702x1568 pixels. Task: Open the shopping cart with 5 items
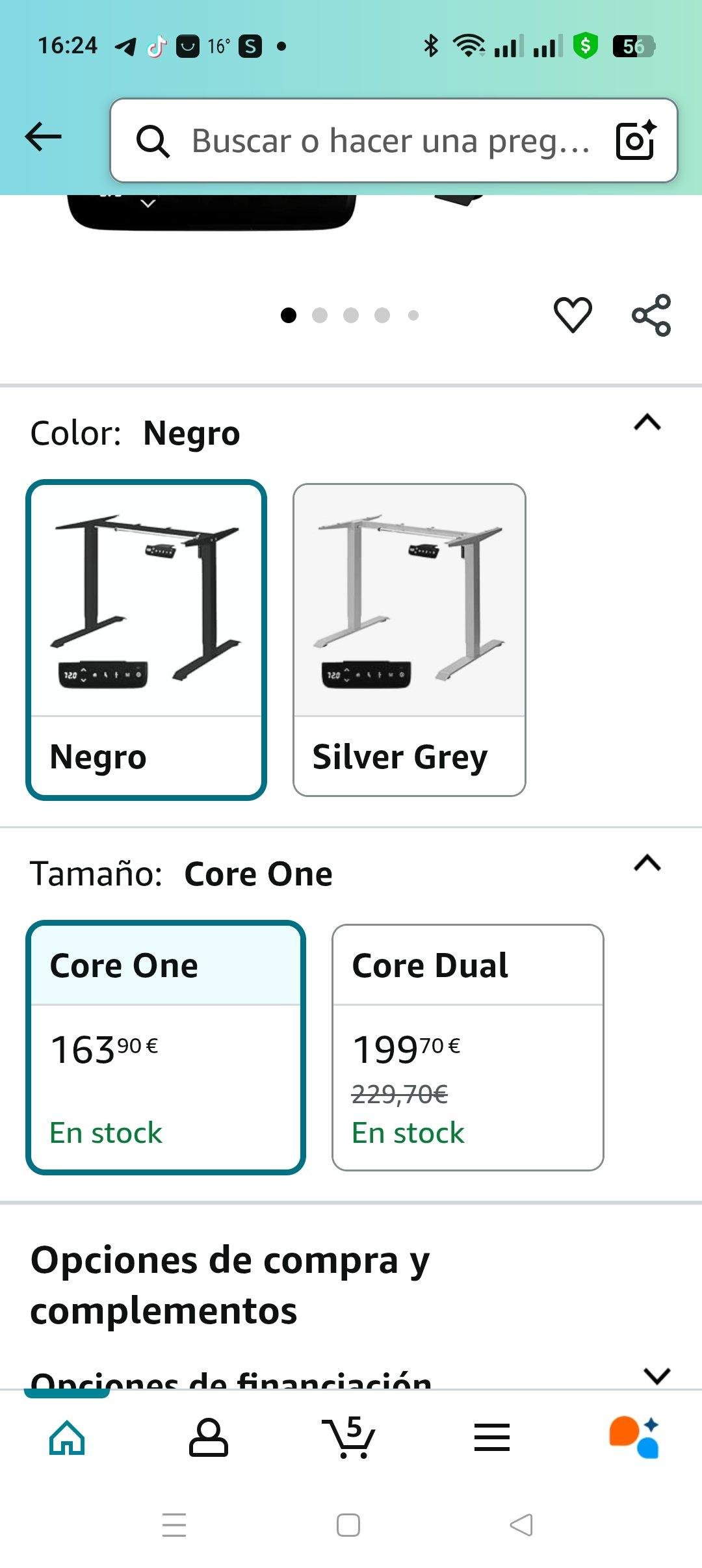348,1437
